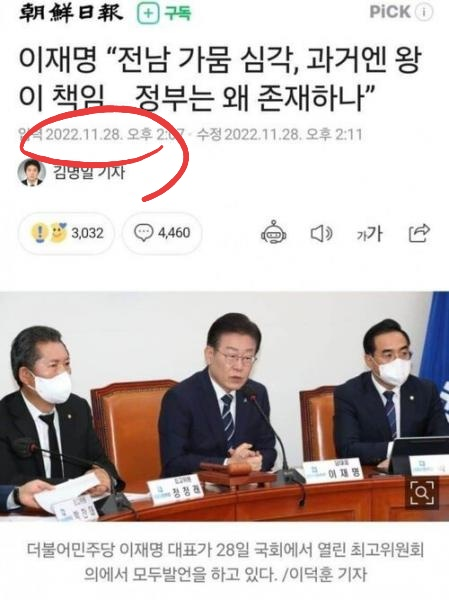The width and height of the screenshot is (449, 600).
Task: Subscribe using the green 구독 button
Action: 165,14
